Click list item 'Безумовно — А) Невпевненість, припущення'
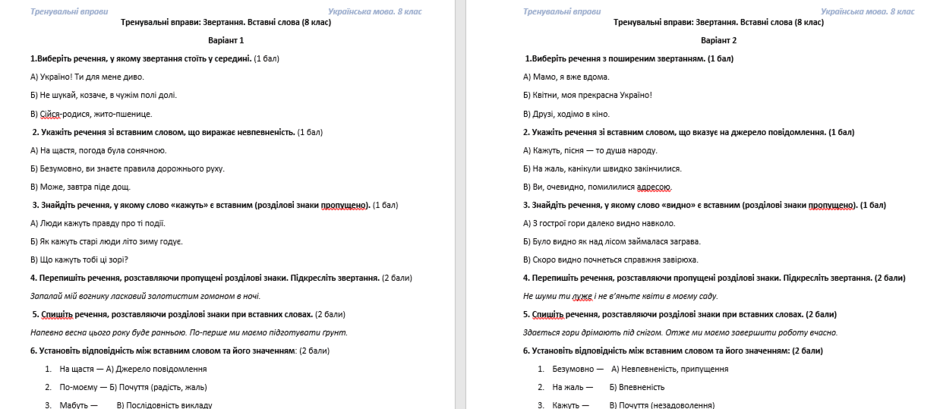The width and height of the screenshot is (940, 409). (x=640, y=369)
